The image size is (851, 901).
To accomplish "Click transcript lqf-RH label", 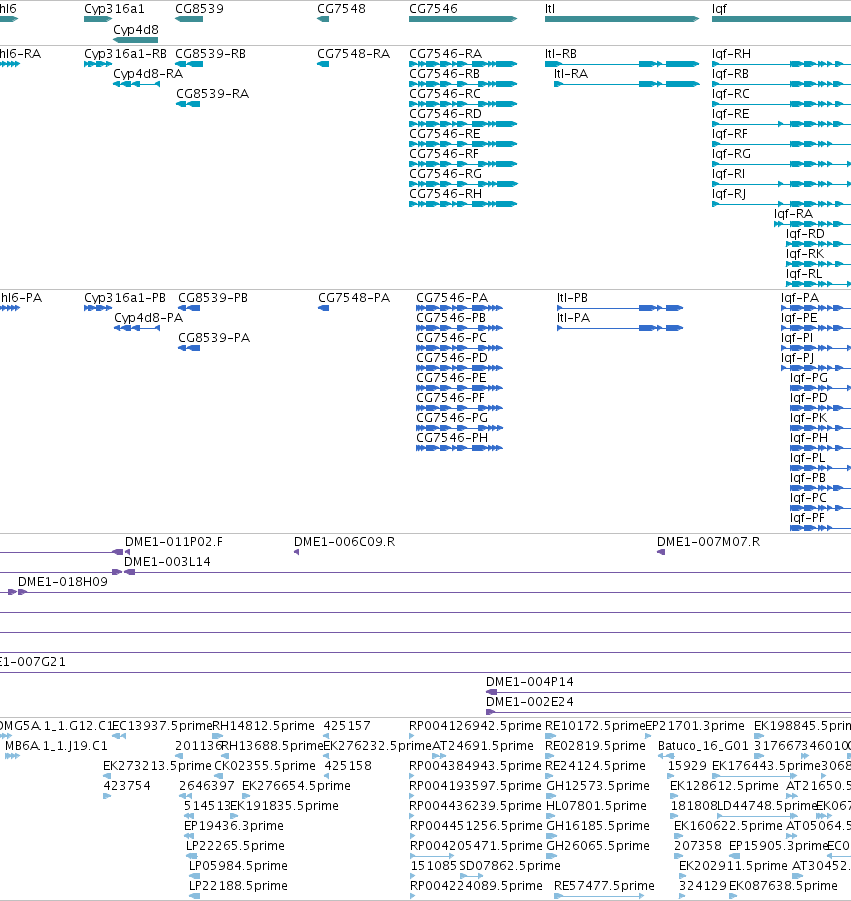I will [x=731, y=54].
